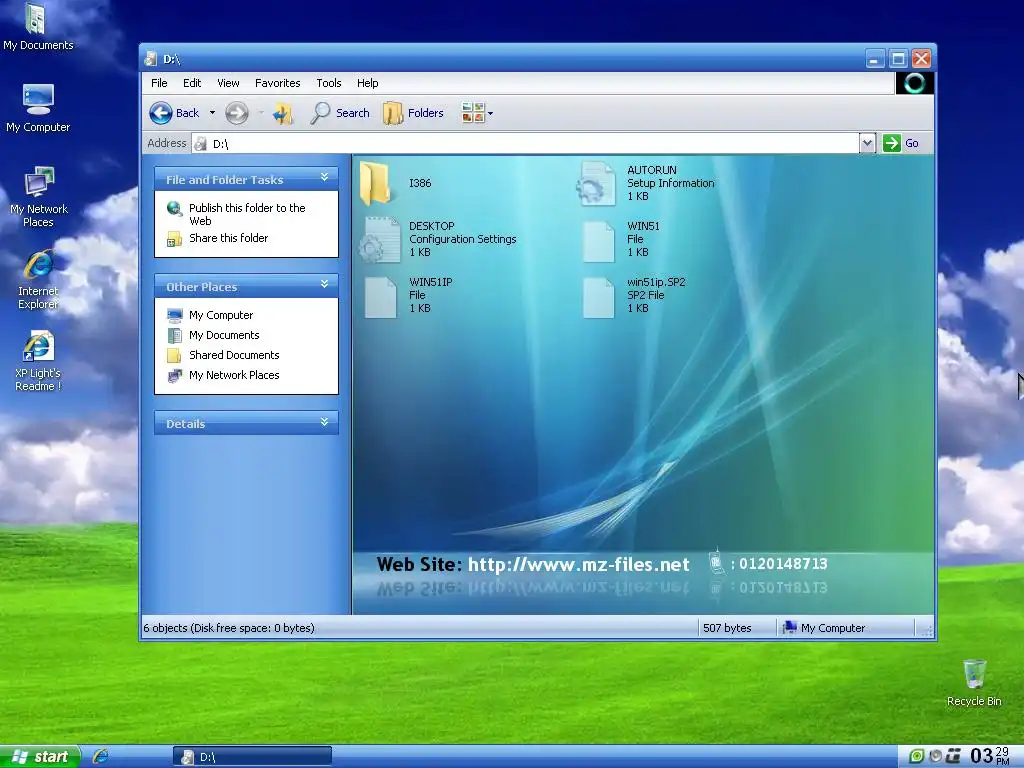Go to My Network Places in Other Places
The height and width of the screenshot is (768, 1024).
pos(234,375)
